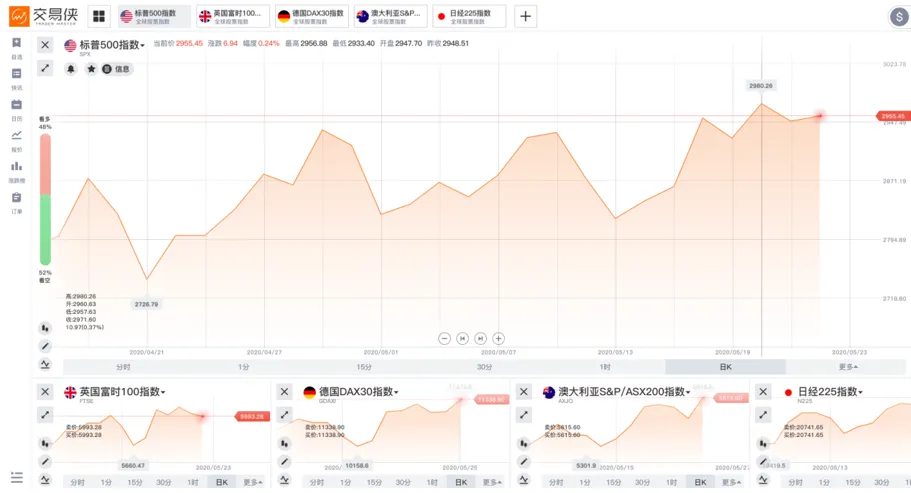Image resolution: width=911 pixels, height=493 pixels.
Task: Select 日K timeframe on main chart
Action: tap(726, 367)
